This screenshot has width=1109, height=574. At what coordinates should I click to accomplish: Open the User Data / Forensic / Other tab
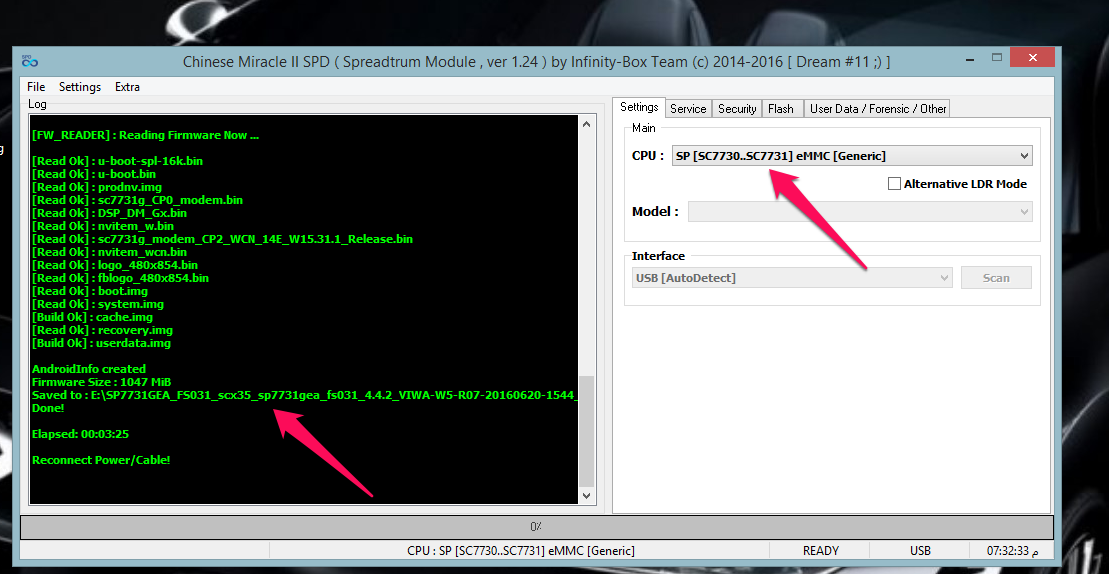coord(878,109)
